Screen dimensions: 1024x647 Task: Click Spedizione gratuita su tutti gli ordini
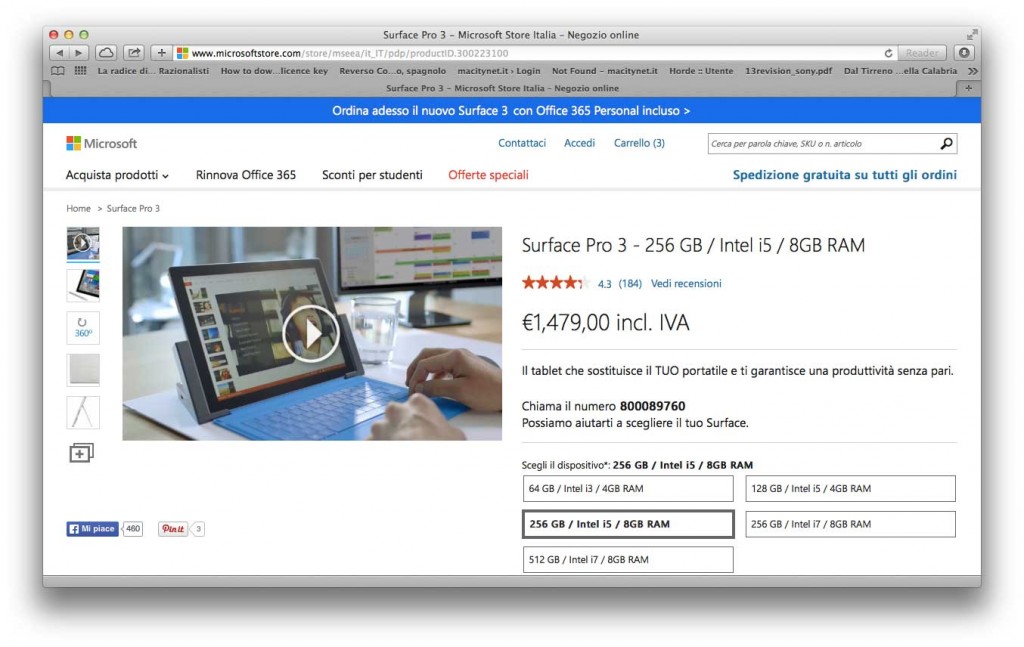tap(844, 175)
